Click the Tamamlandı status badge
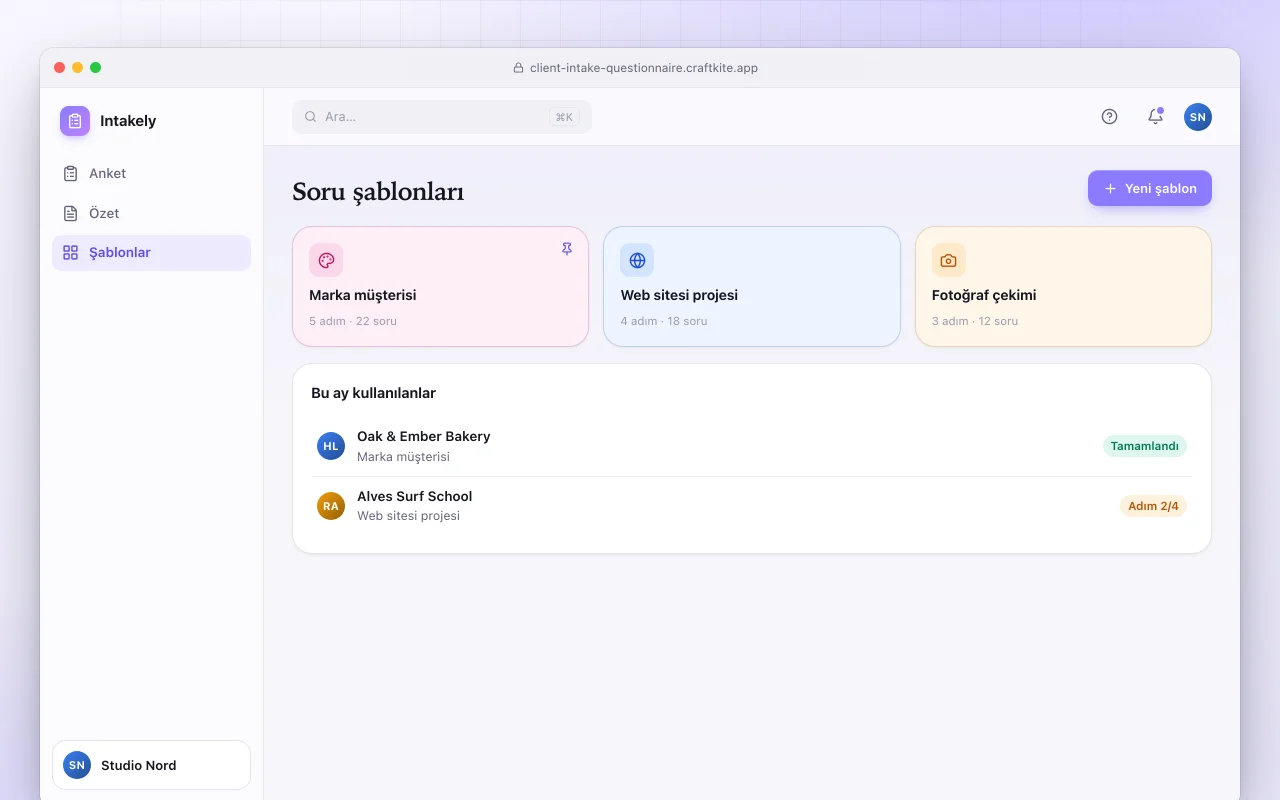Viewport: 1280px width, 800px height. (x=1145, y=446)
